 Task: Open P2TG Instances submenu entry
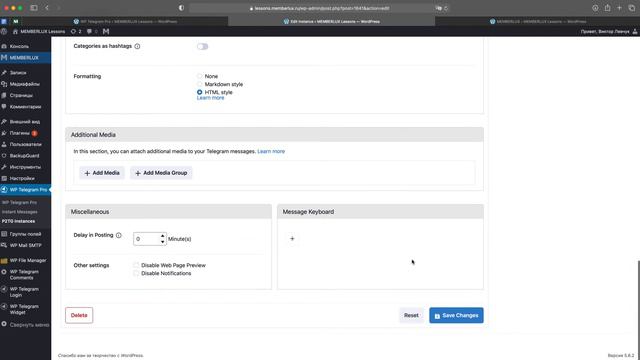click(18, 221)
